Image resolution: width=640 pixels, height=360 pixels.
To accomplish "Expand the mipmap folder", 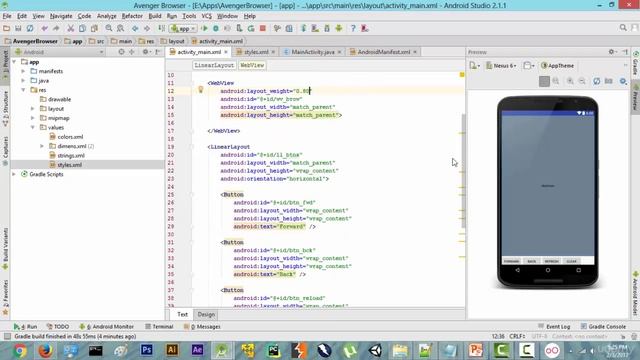I will point(33,118).
